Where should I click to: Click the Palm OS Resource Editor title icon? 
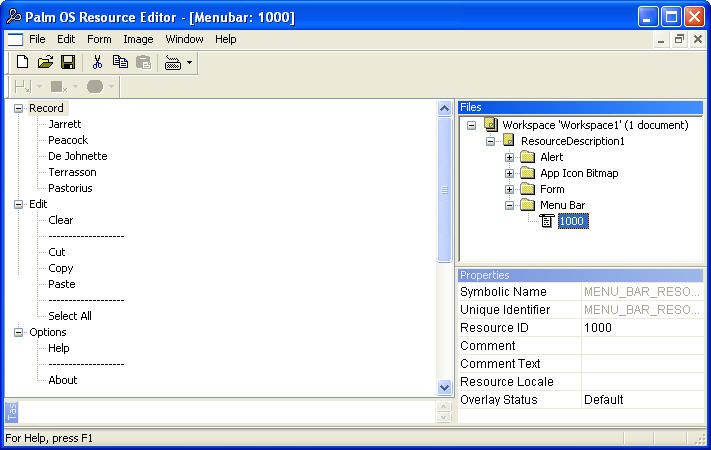[14, 16]
